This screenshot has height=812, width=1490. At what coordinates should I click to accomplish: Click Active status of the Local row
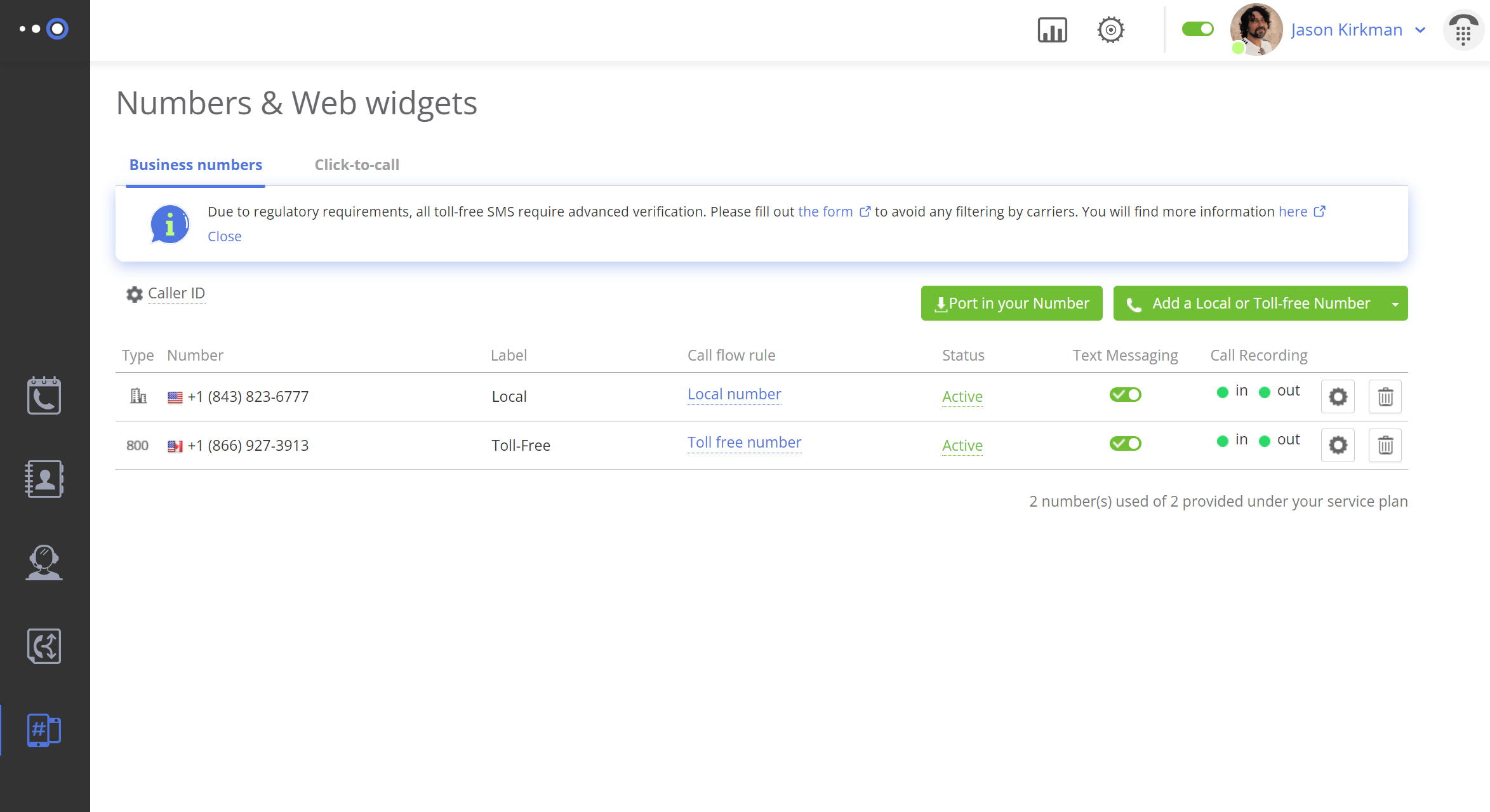[962, 397]
